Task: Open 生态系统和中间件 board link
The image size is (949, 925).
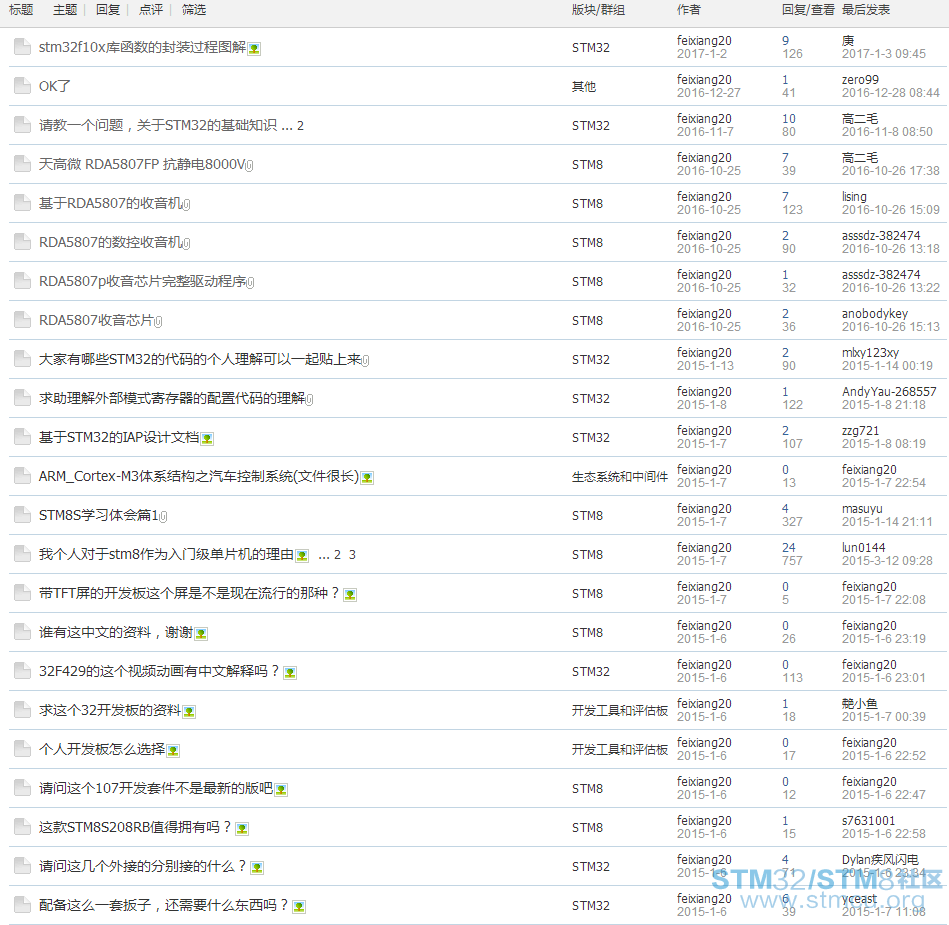Action: point(620,477)
